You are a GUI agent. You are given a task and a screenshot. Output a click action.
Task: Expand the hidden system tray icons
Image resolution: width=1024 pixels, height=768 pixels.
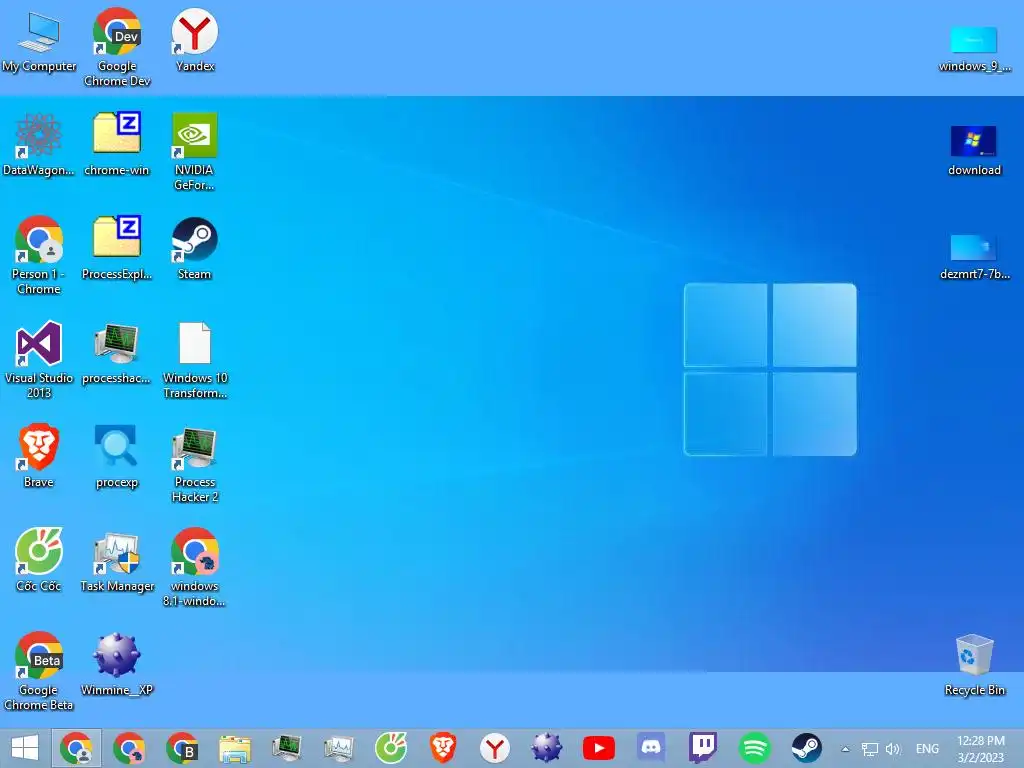845,749
